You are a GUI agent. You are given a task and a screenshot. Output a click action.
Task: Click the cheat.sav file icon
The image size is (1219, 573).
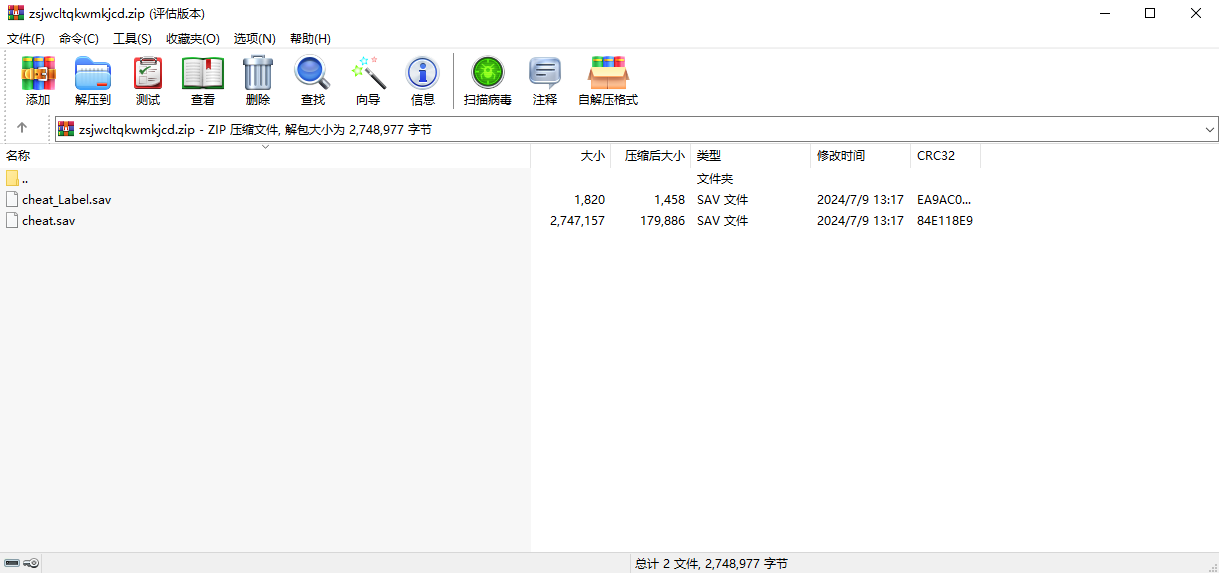point(12,220)
